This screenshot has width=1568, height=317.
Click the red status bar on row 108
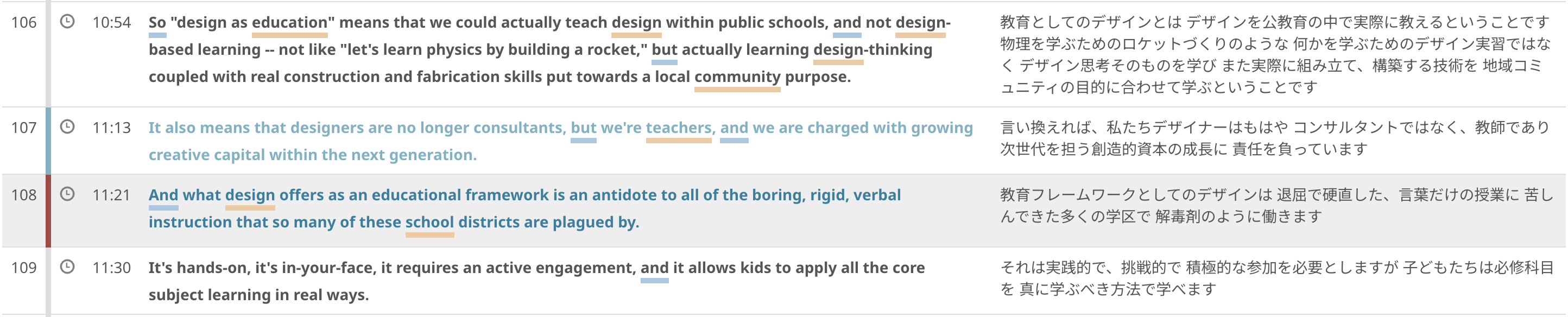coord(48,211)
